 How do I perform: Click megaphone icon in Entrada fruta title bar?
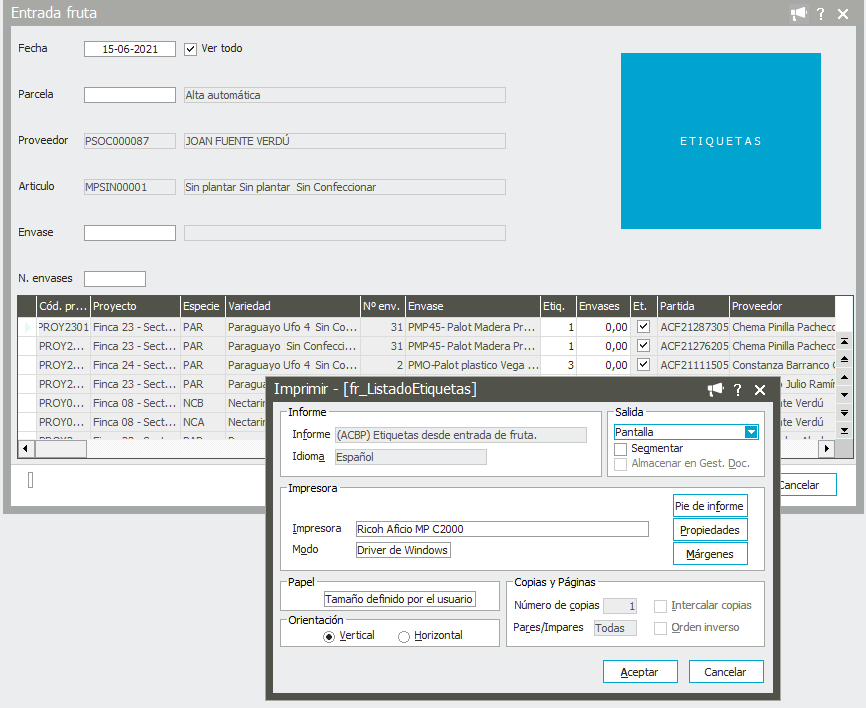point(798,13)
